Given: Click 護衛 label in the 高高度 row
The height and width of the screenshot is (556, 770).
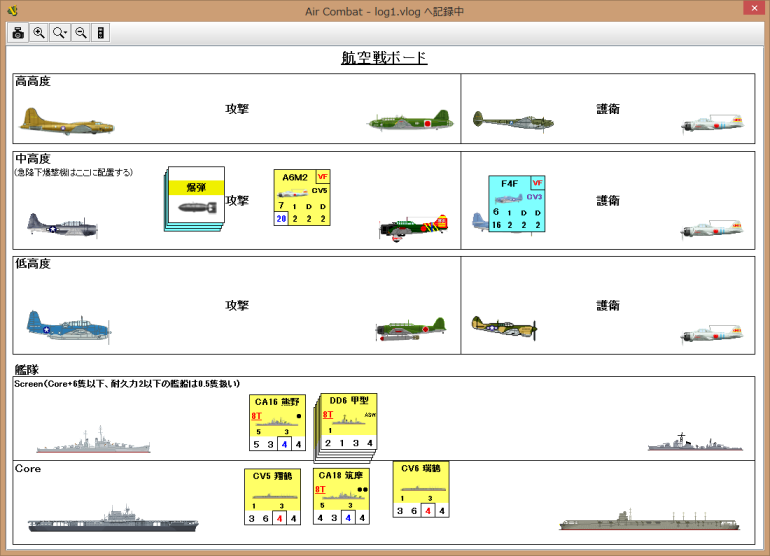Looking at the screenshot, I should tap(608, 109).
